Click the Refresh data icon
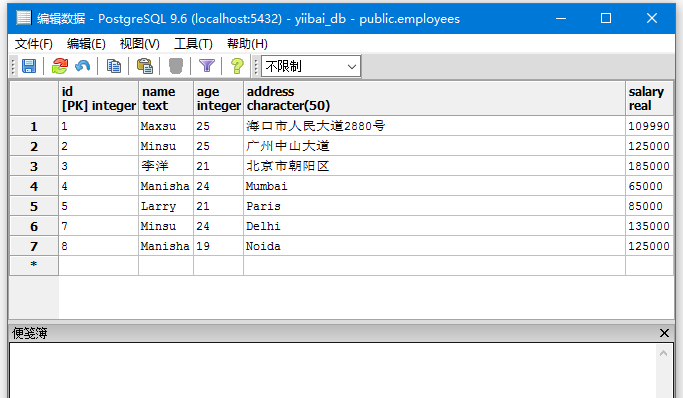 (x=60, y=66)
